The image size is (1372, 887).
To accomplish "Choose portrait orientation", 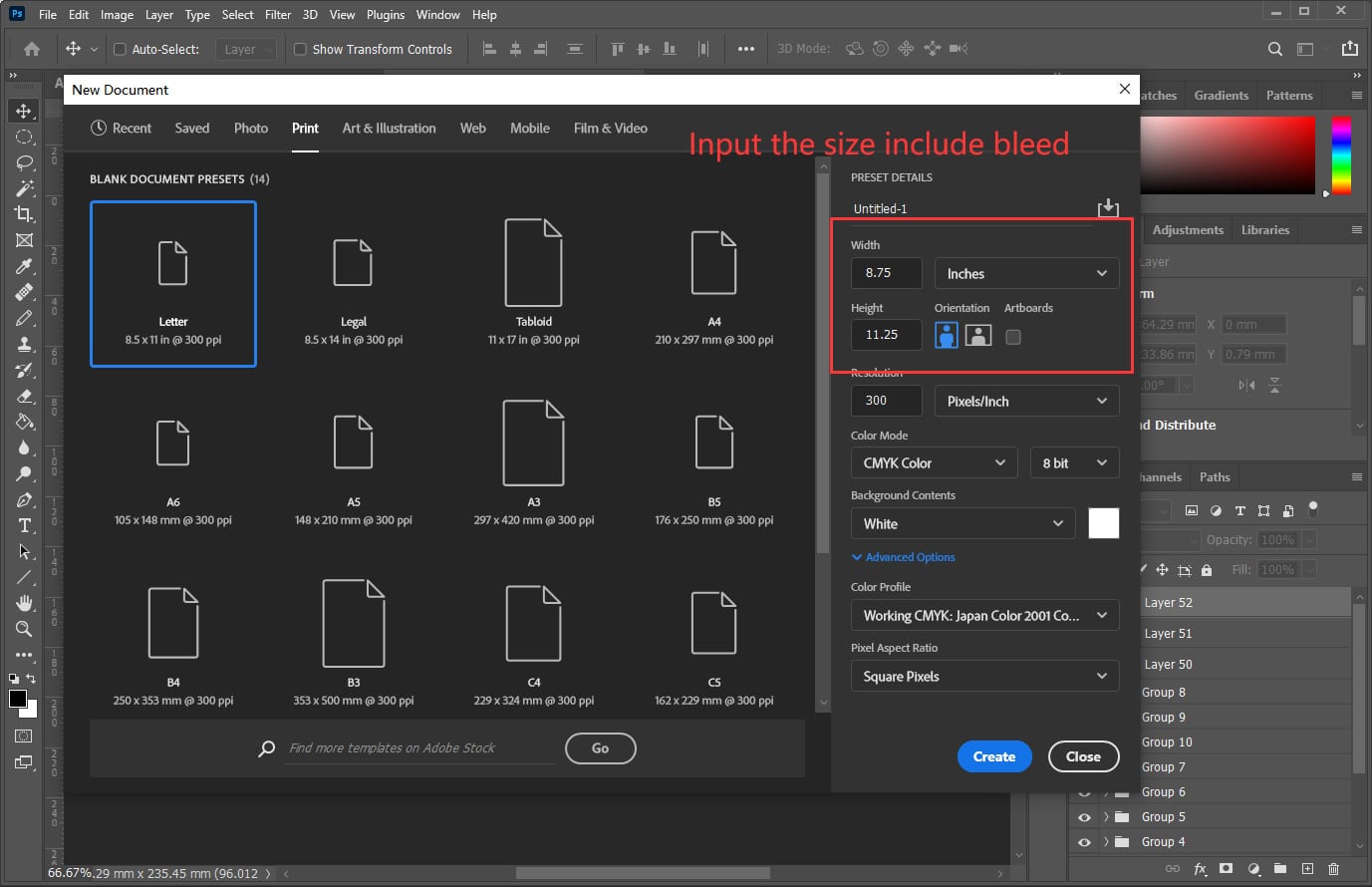I will (x=947, y=335).
